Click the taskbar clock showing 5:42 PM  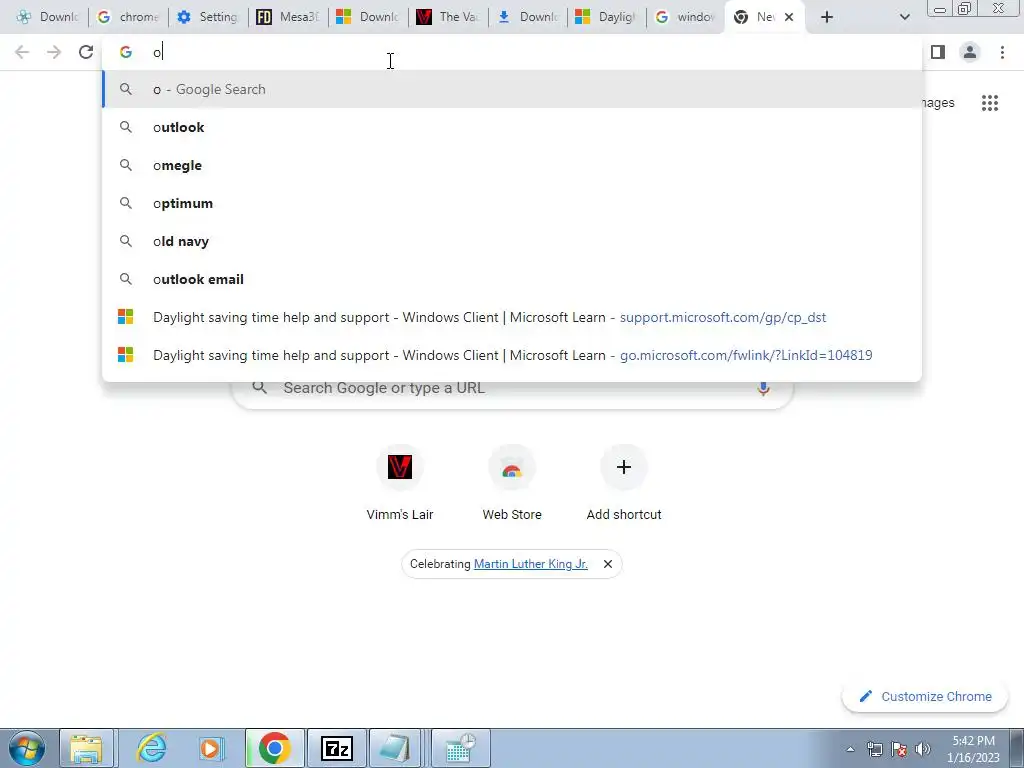pos(973,749)
